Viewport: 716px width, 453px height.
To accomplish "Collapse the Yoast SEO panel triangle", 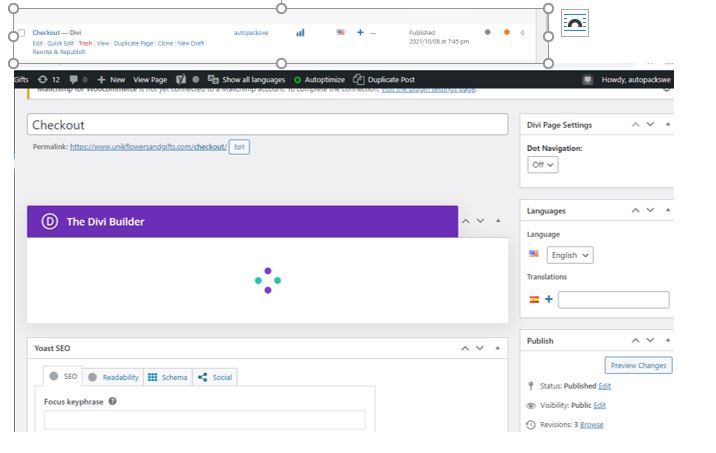I will (498, 348).
